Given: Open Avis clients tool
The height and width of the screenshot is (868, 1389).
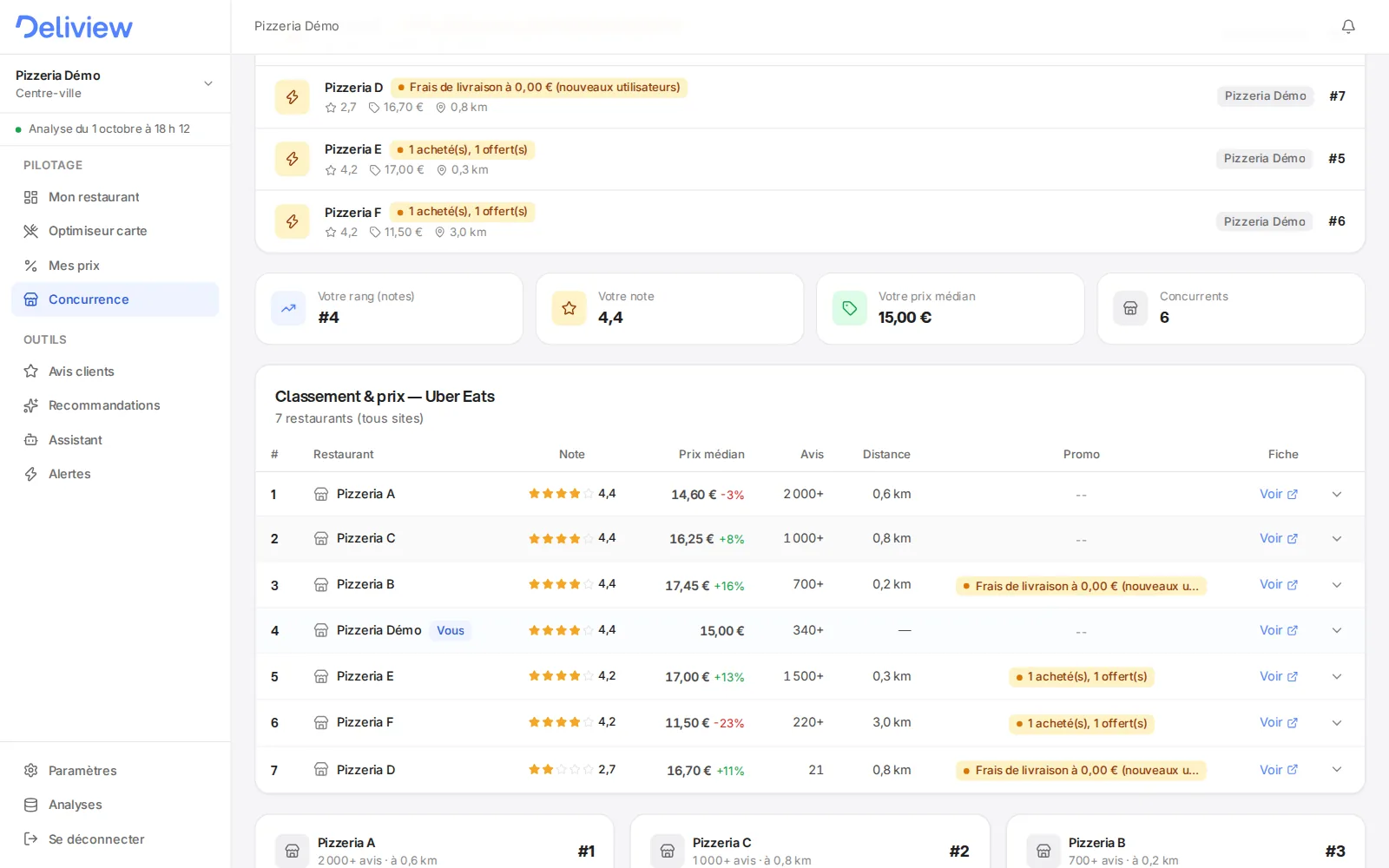Looking at the screenshot, I should 115,372.
